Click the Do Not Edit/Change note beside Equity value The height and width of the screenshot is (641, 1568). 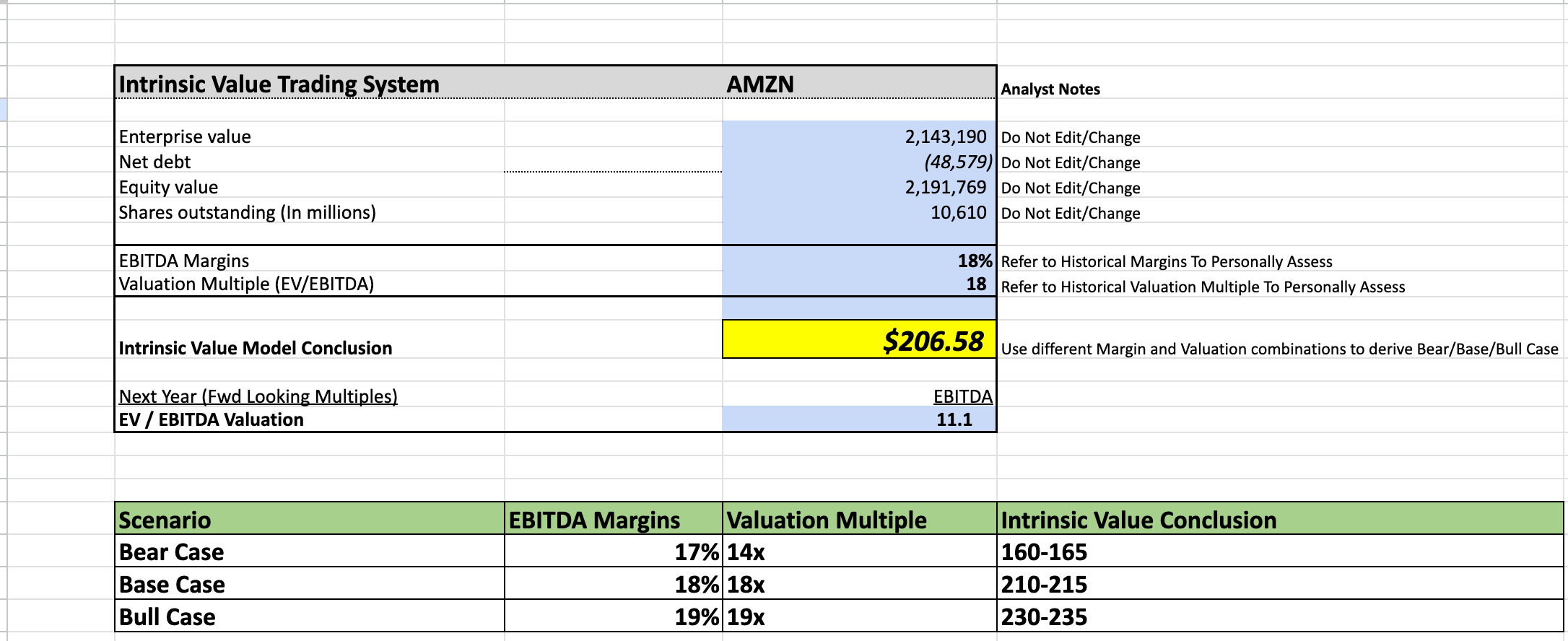(1071, 188)
